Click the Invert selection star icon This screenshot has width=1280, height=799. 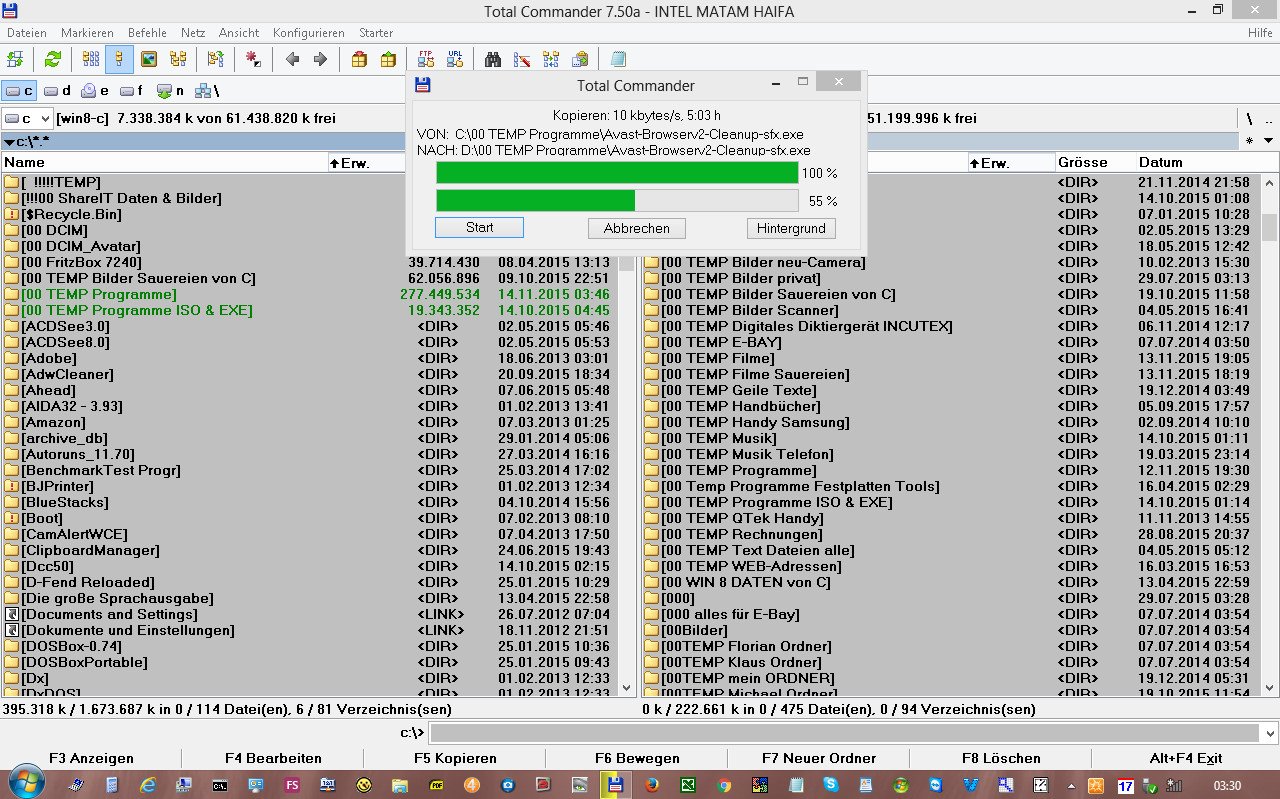(x=254, y=59)
